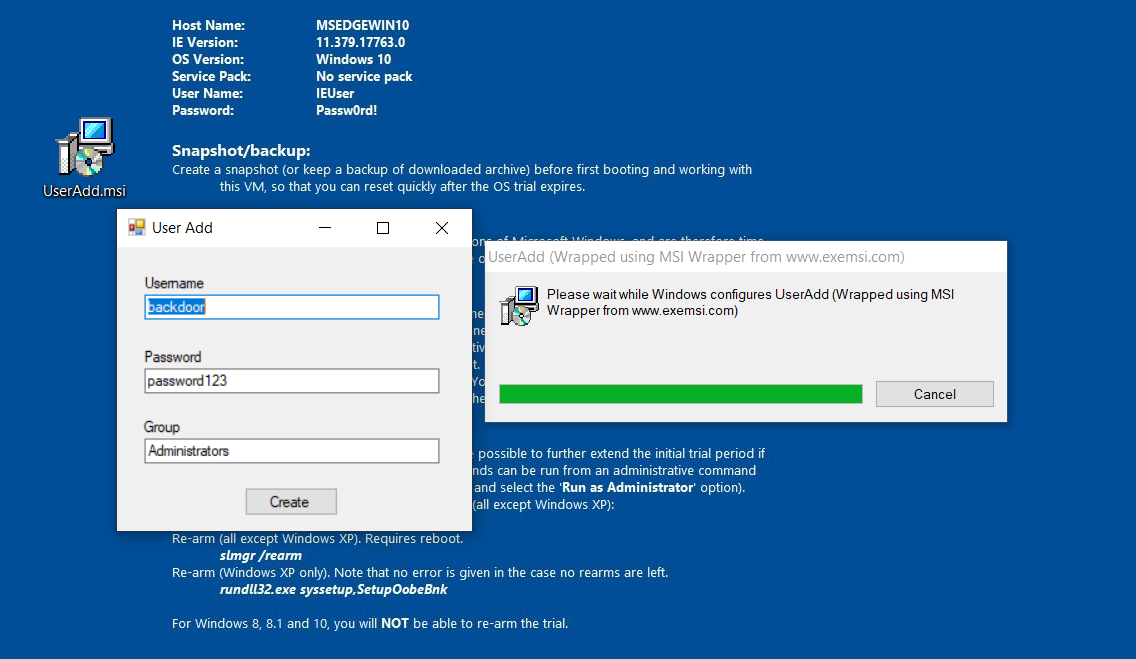
Task: Click the 'Please wait while Windows configures' message
Action: (750, 303)
